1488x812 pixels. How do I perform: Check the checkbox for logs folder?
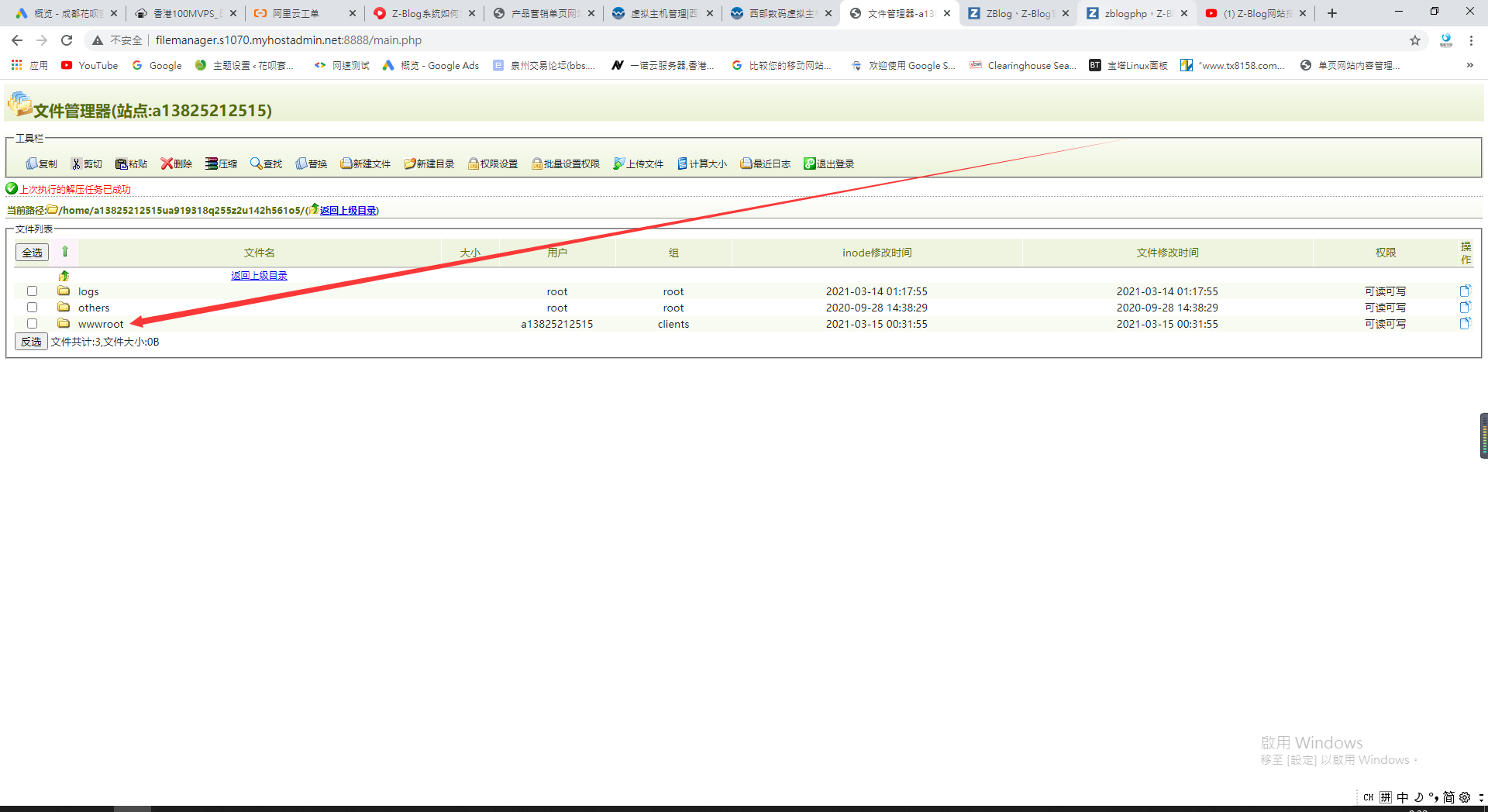(33, 291)
